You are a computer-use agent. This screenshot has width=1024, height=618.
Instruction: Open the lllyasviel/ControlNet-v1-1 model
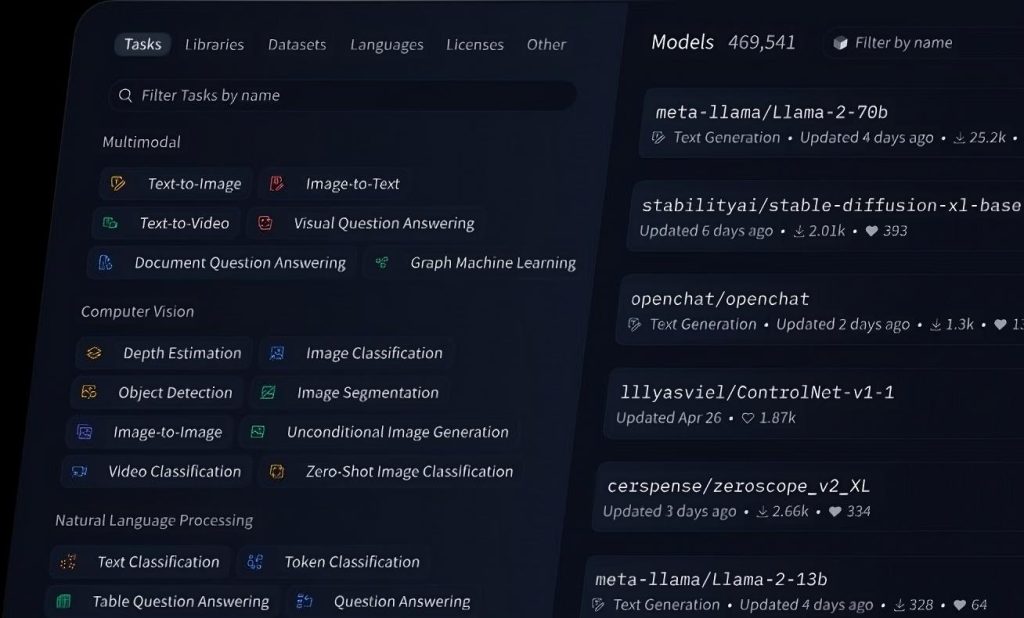point(760,392)
